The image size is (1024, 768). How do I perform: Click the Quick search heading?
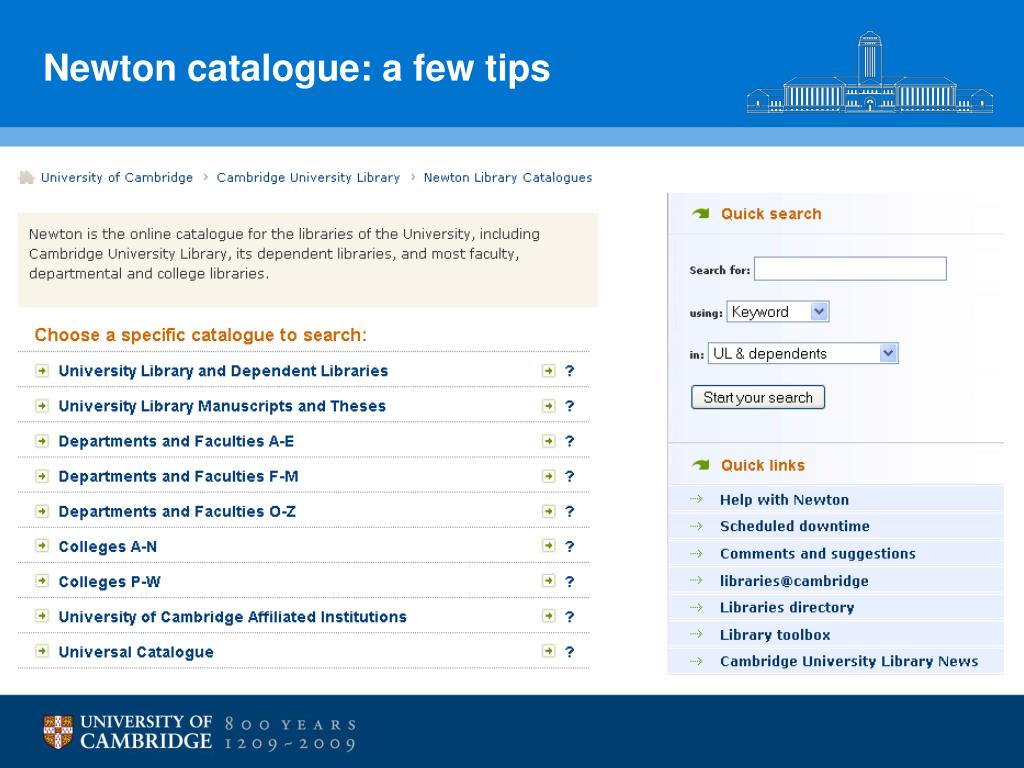click(771, 214)
